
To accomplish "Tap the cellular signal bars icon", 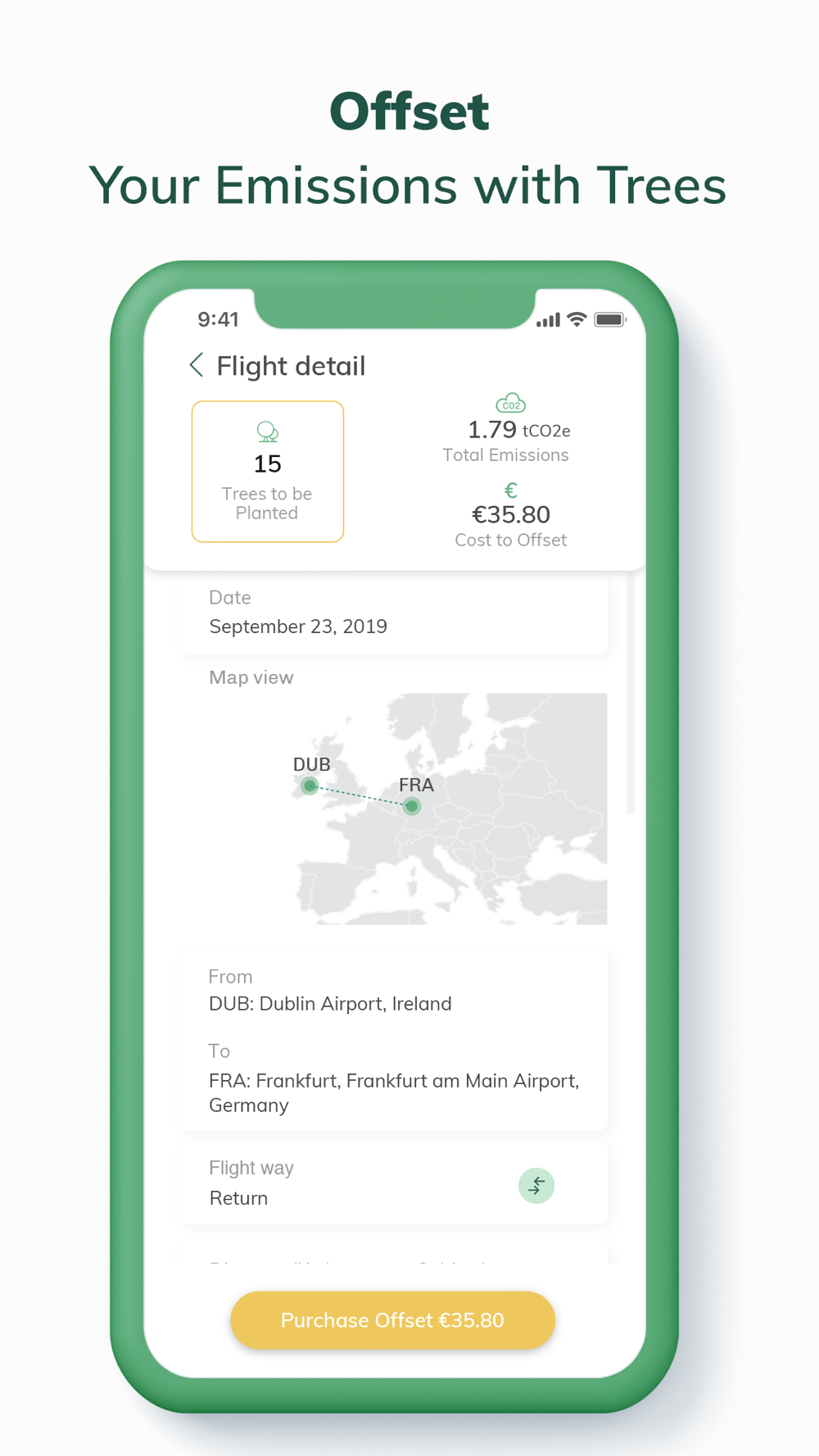I will pyautogui.click(x=548, y=320).
